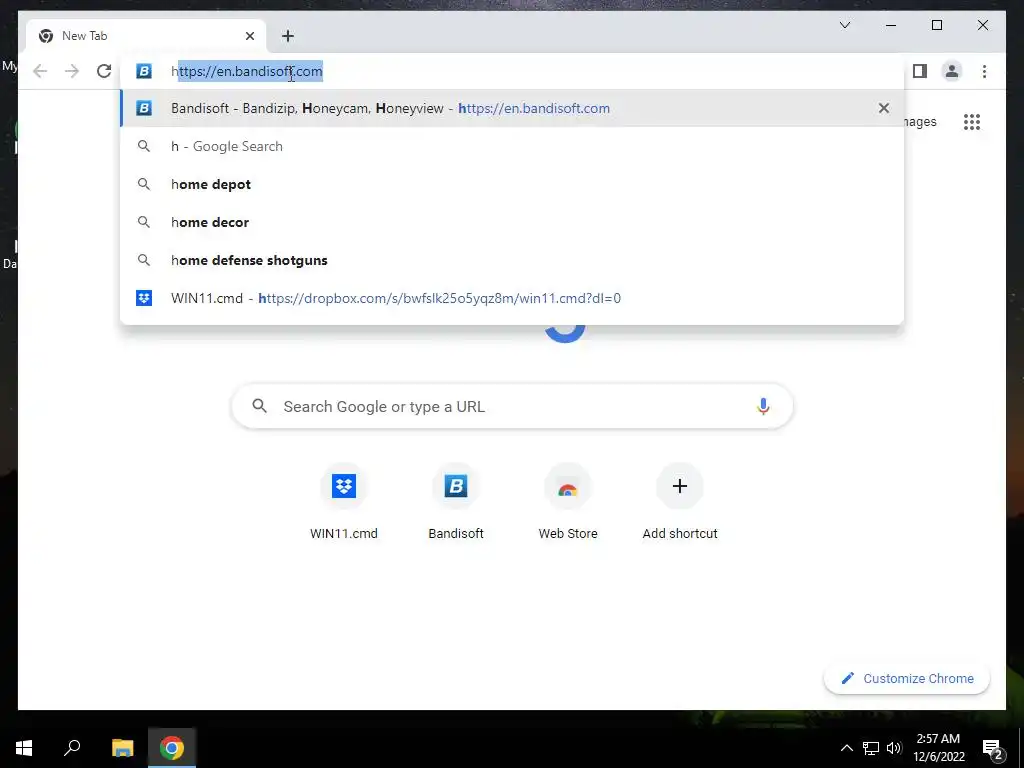
Task: Open the Windows Start menu
Action: 24,748
